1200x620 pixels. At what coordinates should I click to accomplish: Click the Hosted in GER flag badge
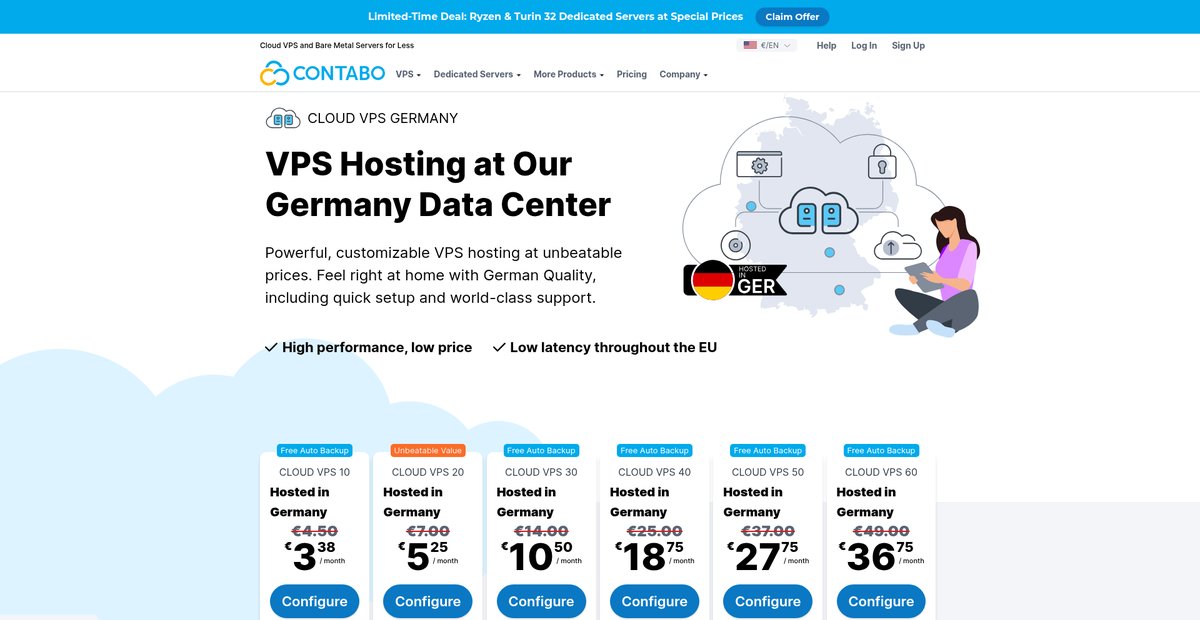[x=735, y=280]
